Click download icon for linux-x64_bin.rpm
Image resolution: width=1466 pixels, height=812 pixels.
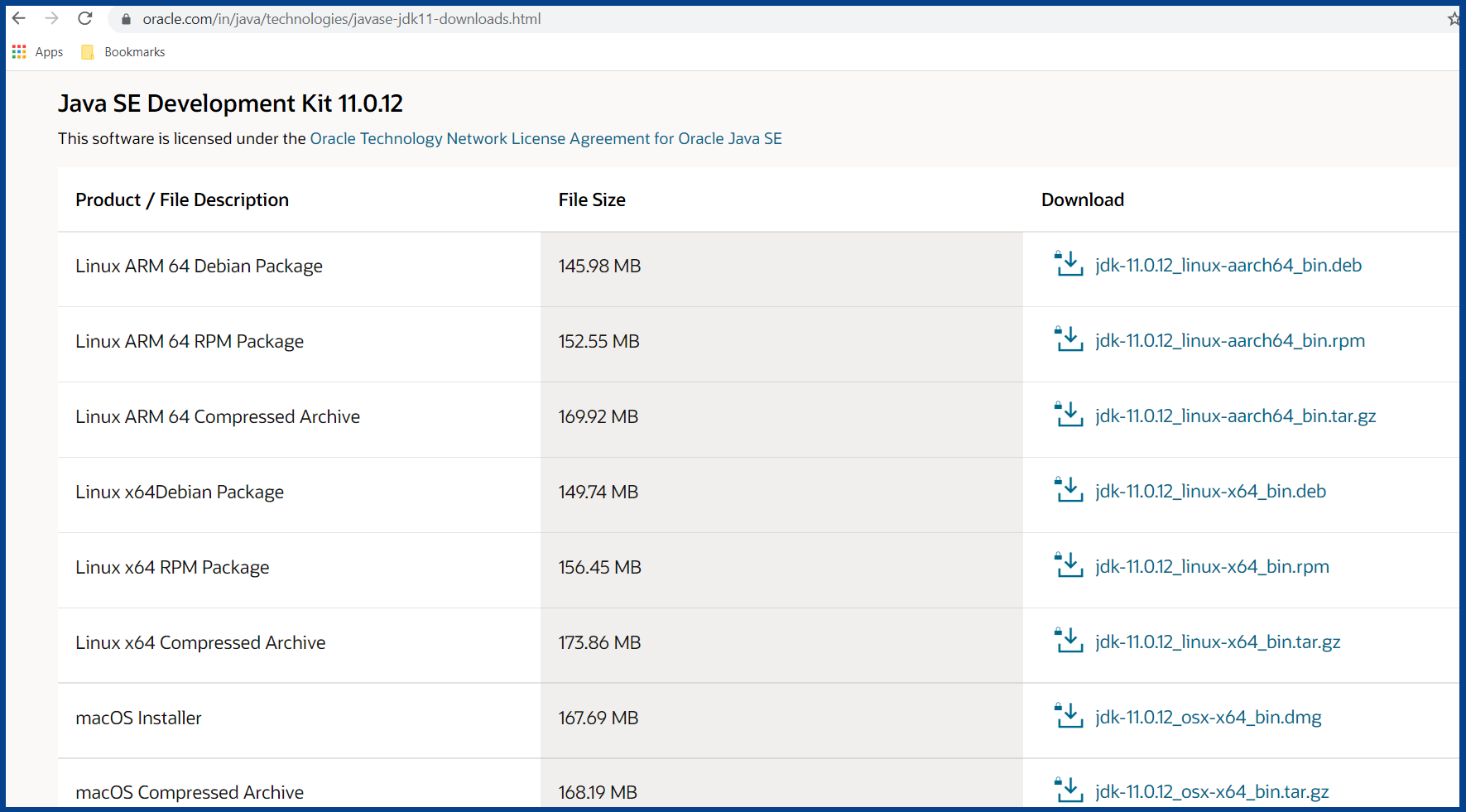click(1069, 565)
